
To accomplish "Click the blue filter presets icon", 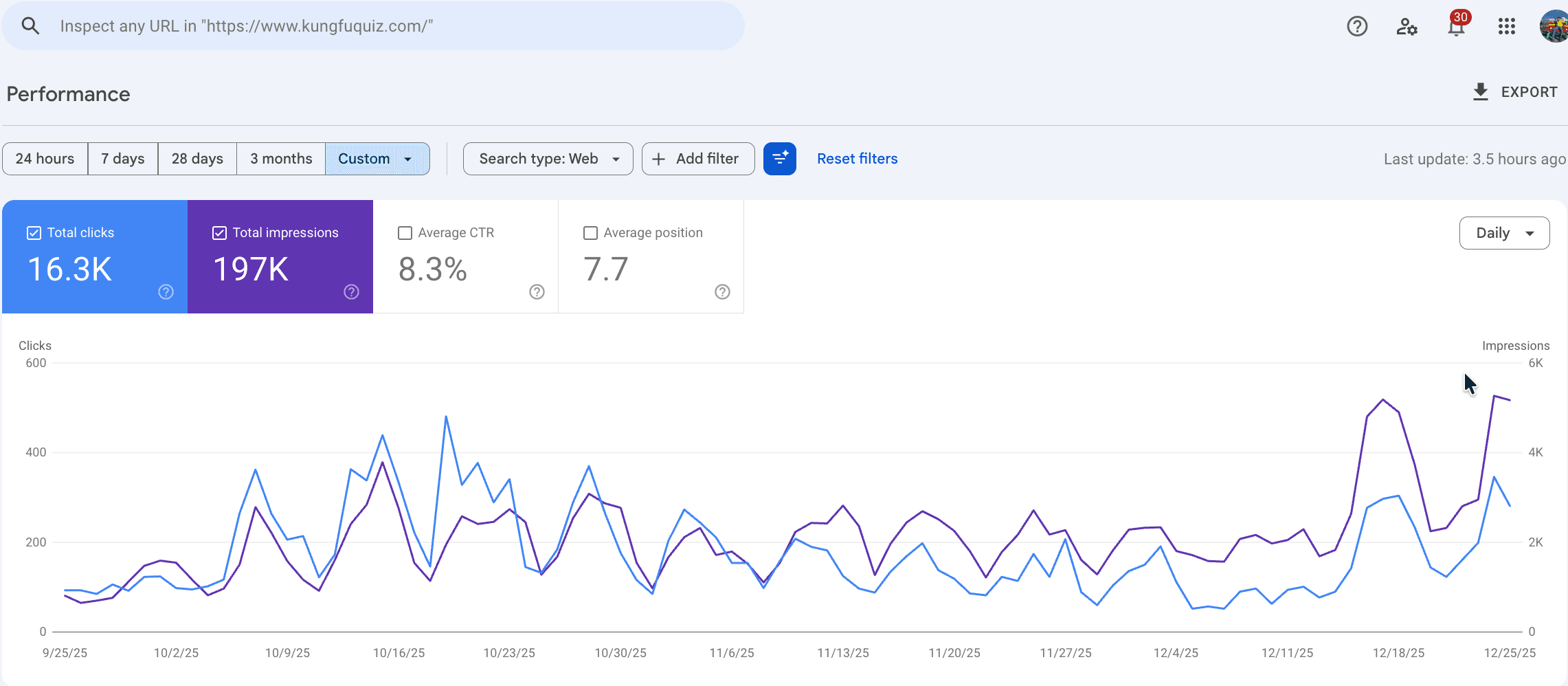I will click(x=780, y=158).
